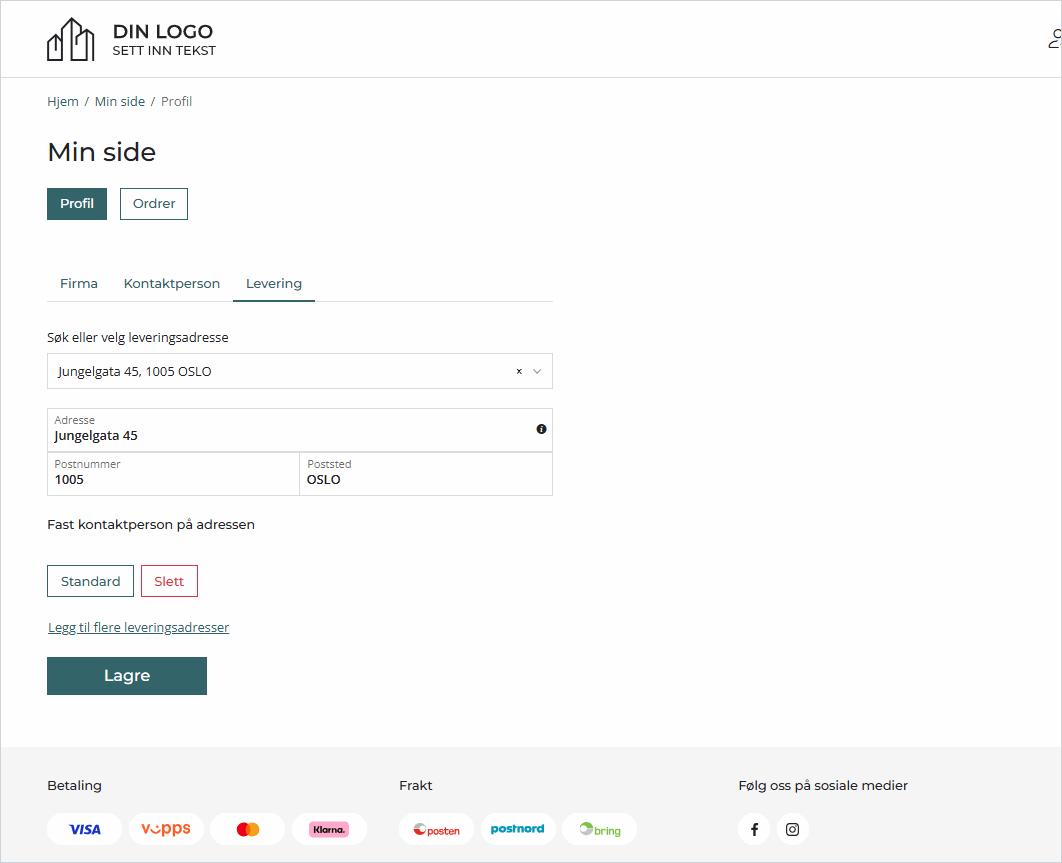The image size is (1062, 863).
Task: Switch to the Kontaktperson tab
Action: click(x=172, y=283)
